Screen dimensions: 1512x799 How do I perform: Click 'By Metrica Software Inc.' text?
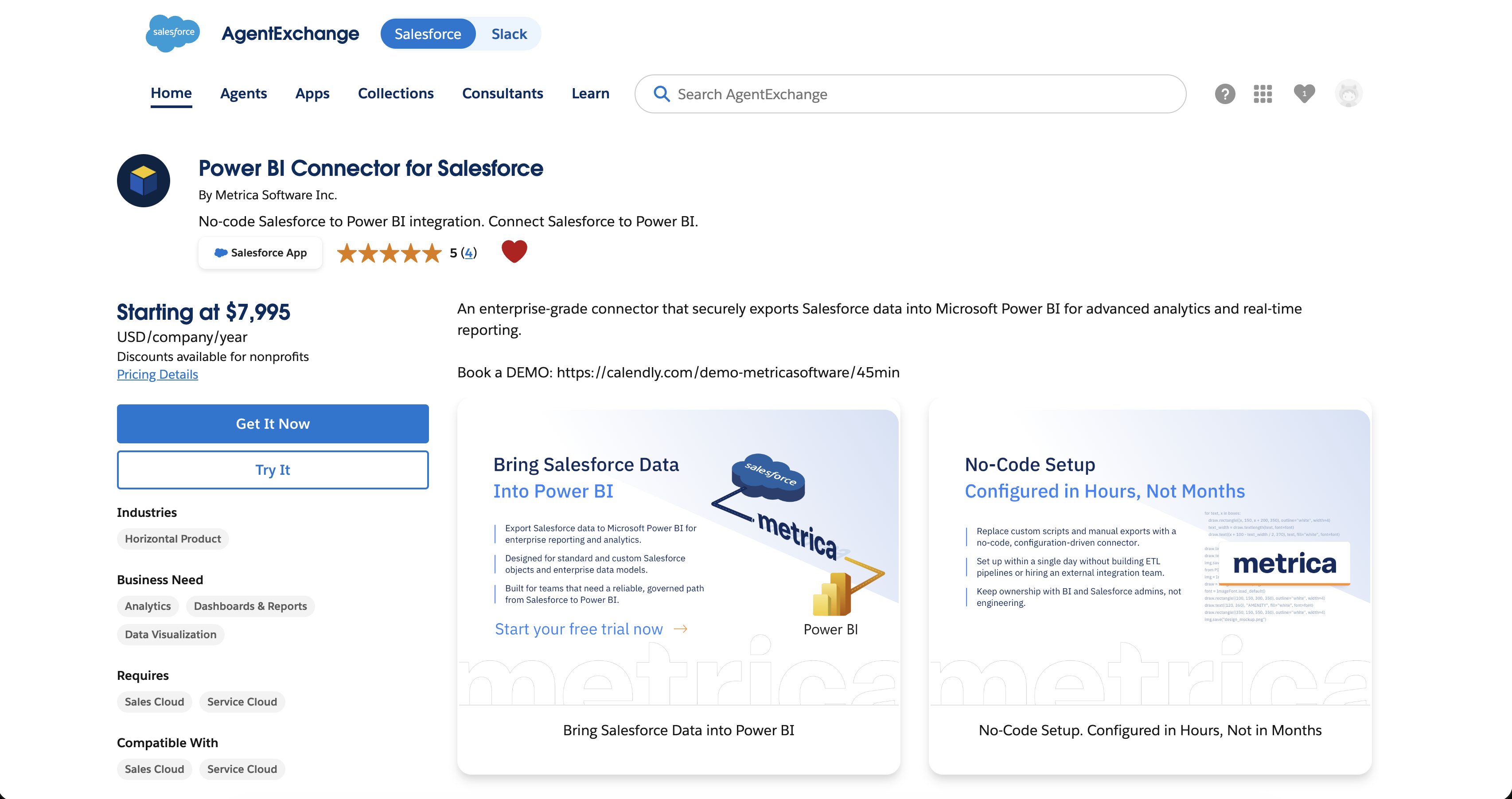[268, 195]
